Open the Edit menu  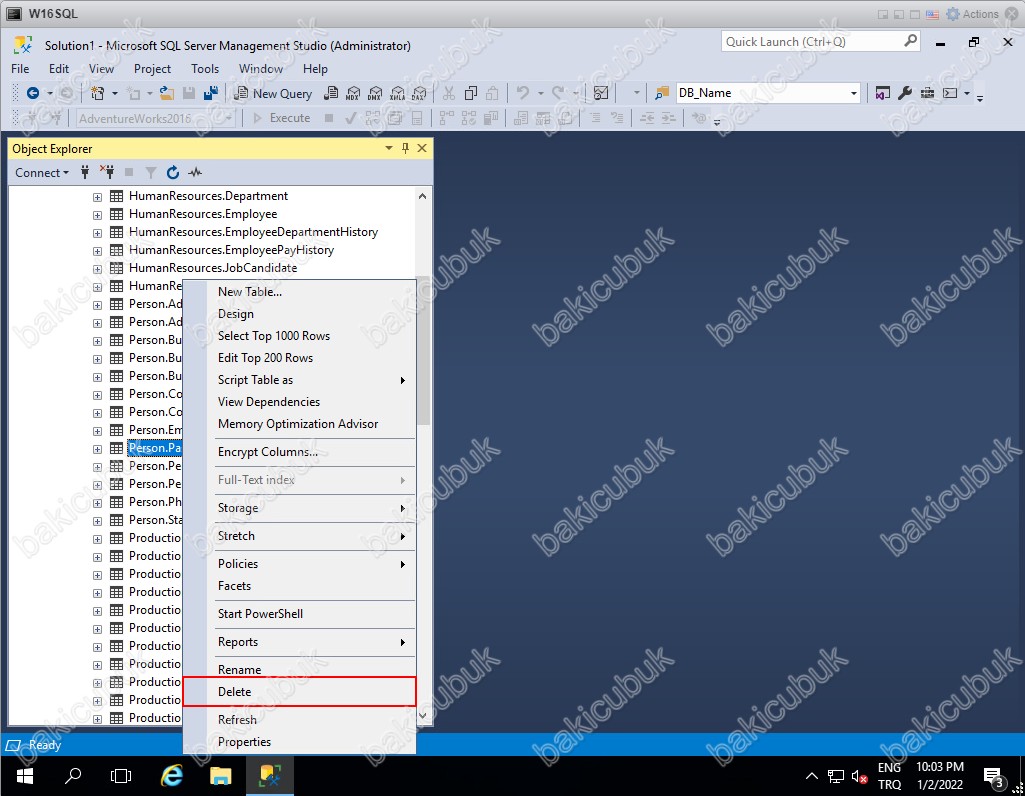click(59, 69)
